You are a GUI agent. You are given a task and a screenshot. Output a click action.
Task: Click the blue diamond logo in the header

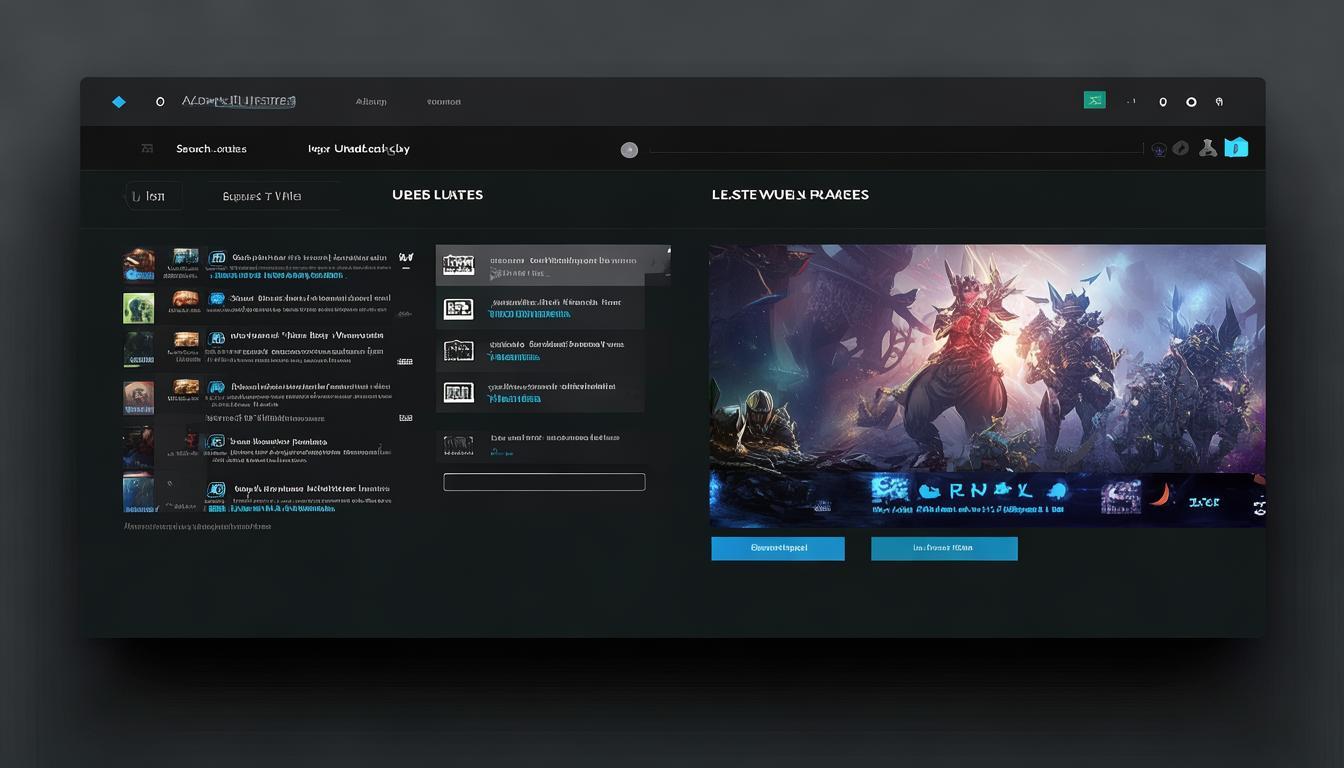tap(119, 102)
